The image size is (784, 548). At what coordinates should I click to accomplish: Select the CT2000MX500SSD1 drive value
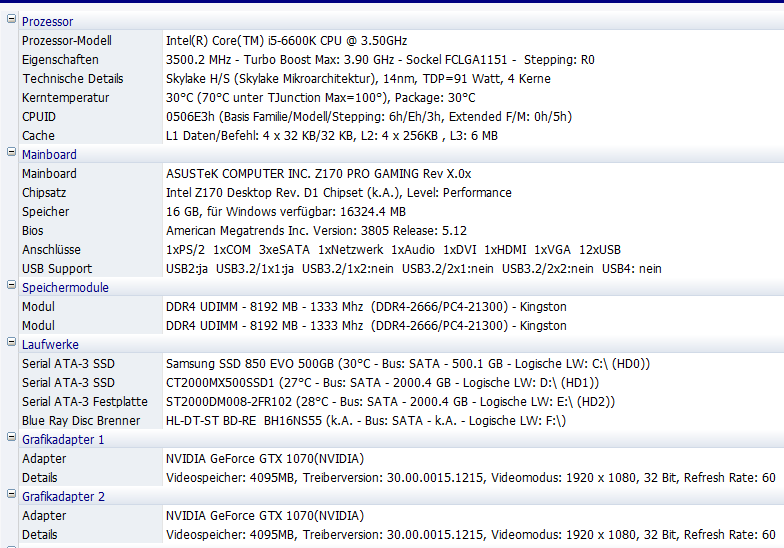coord(382,382)
